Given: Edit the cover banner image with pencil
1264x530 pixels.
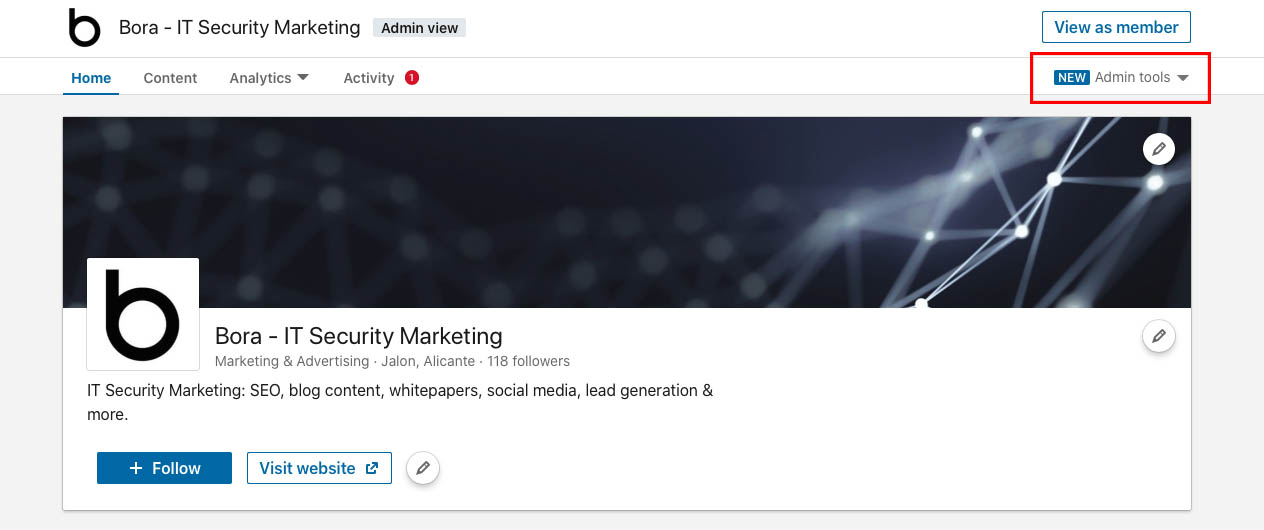Looking at the screenshot, I should 1159,149.
